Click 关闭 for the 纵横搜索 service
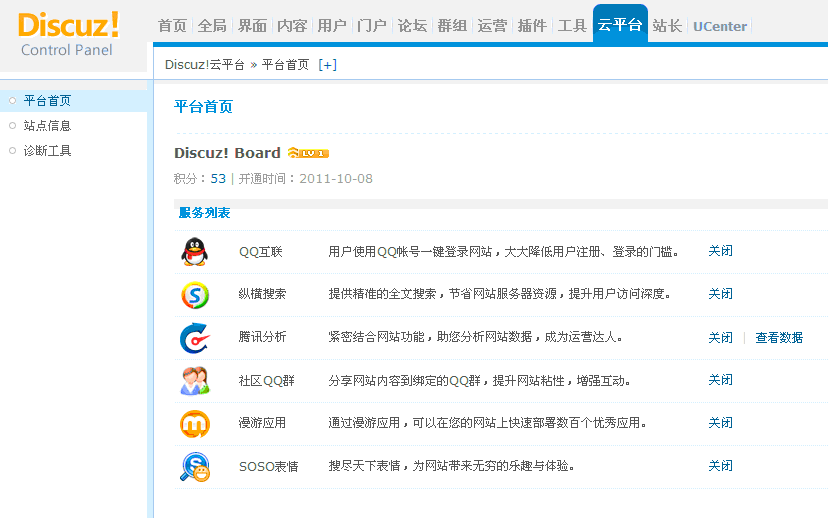828x518 pixels. (x=720, y=294)
